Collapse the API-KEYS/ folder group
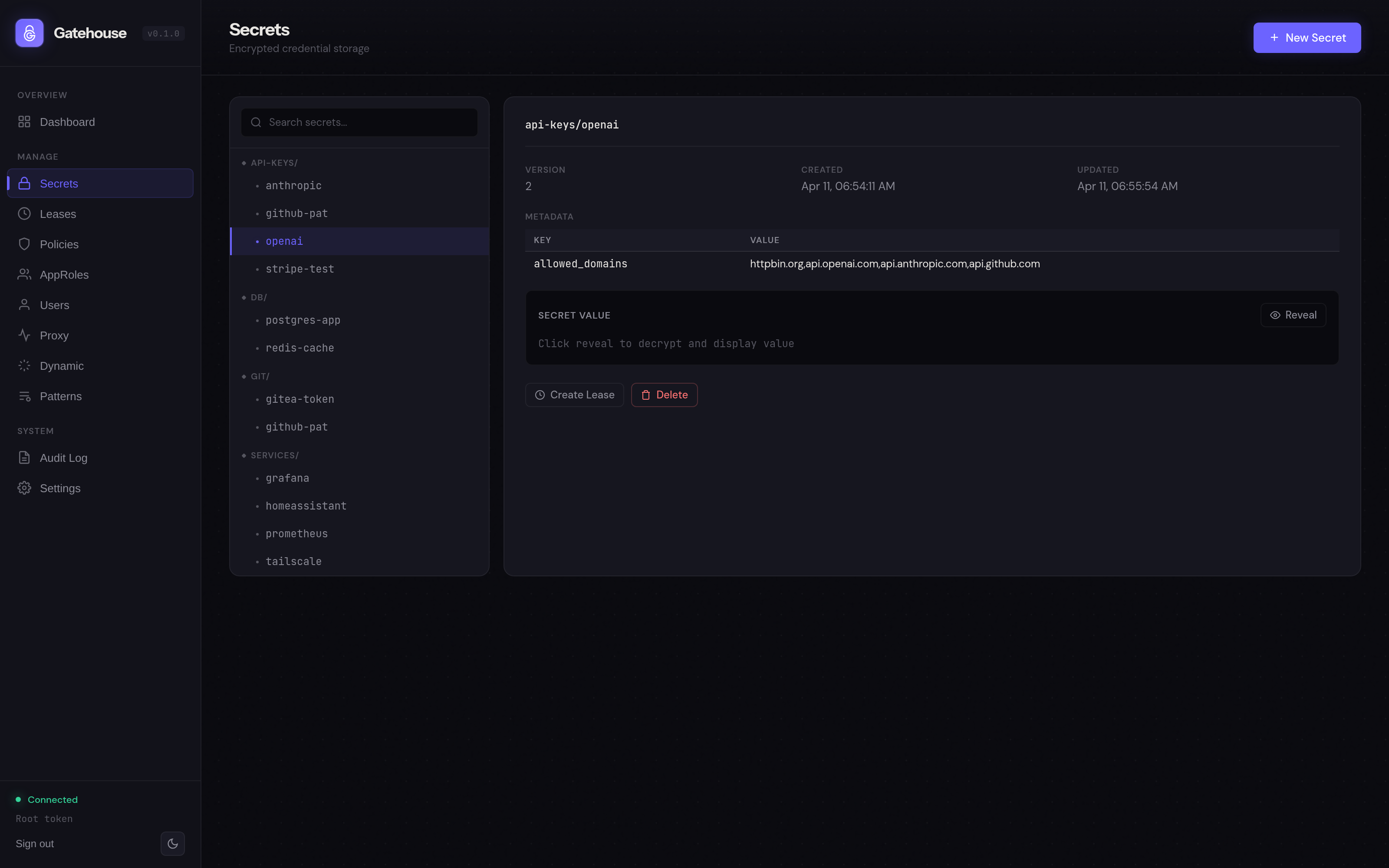 (273, 163)
